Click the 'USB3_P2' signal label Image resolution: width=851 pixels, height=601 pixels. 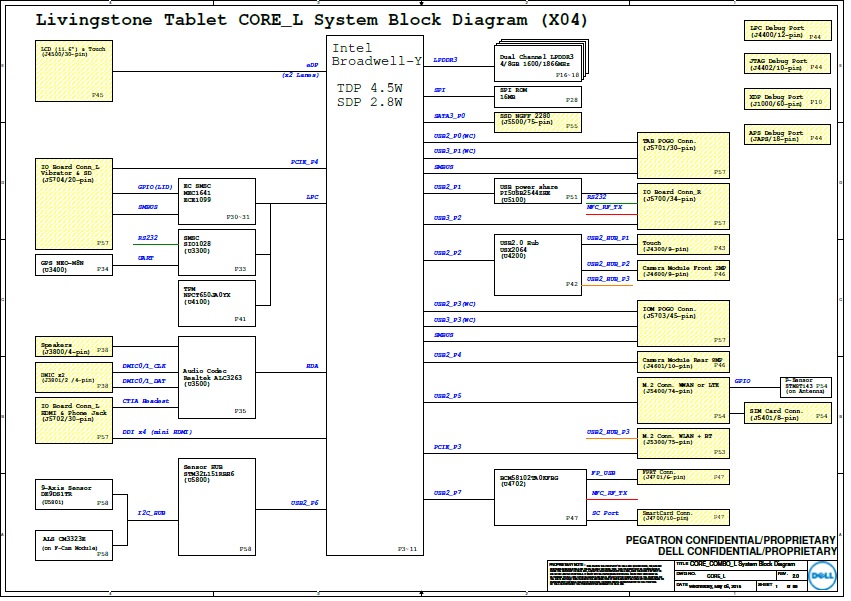pyautogui.click(x=447, y=218)
